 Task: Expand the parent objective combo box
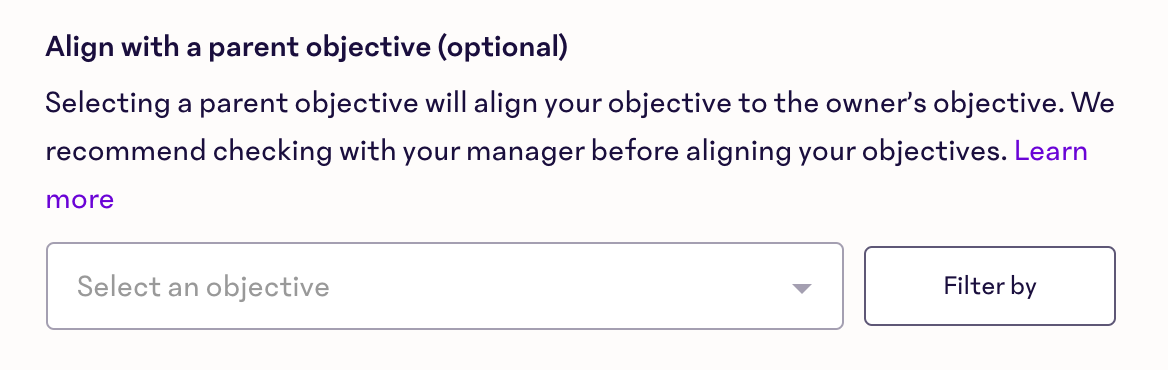pos(445,286)
